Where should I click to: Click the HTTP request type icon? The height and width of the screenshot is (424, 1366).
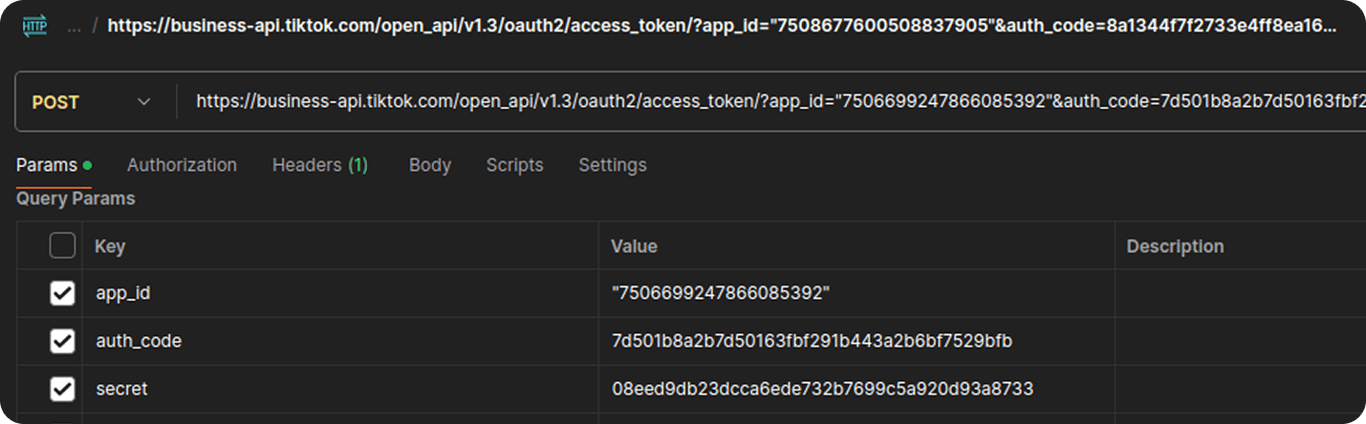35,26
